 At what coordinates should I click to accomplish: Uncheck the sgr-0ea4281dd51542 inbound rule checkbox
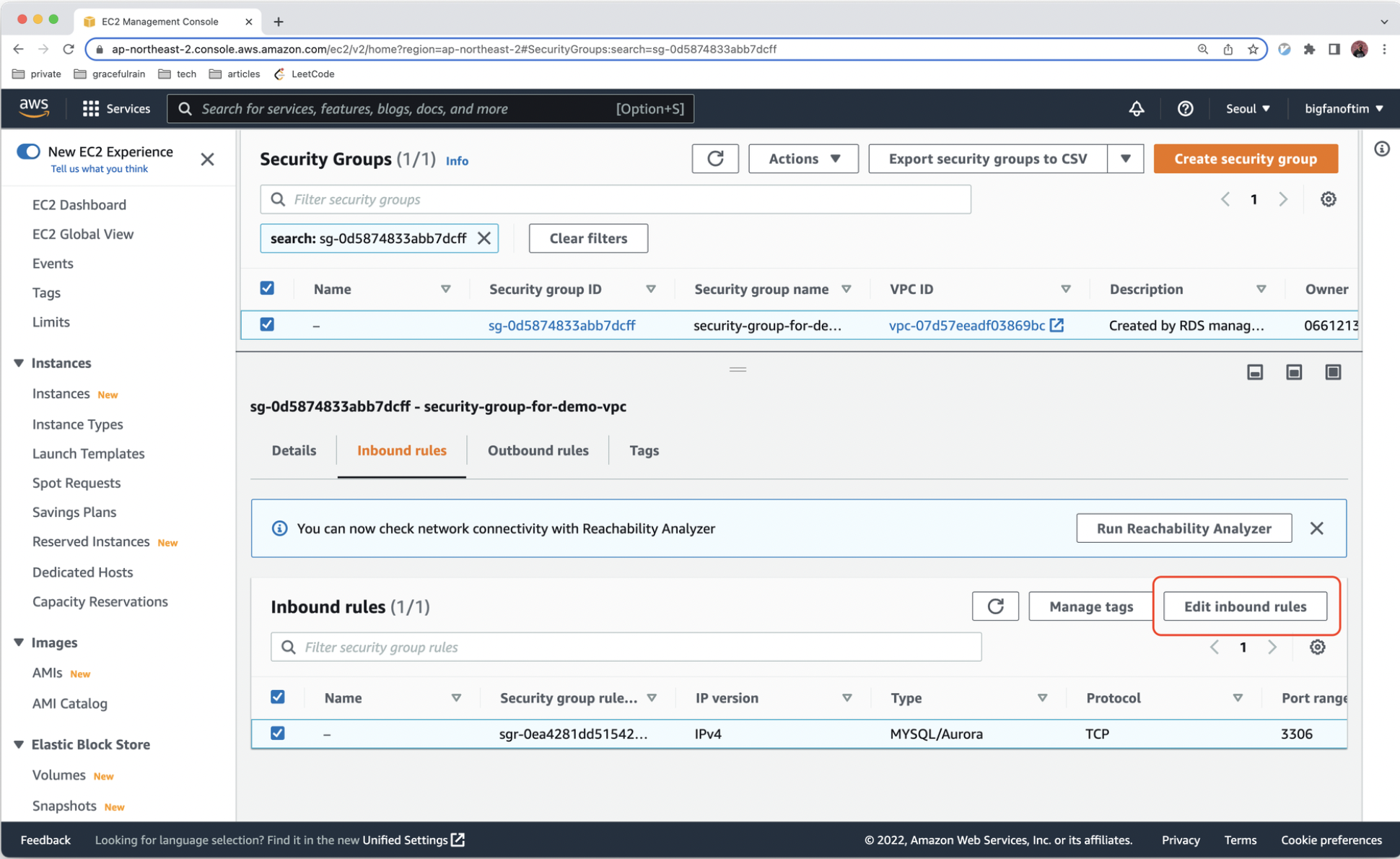pos(278,733)
